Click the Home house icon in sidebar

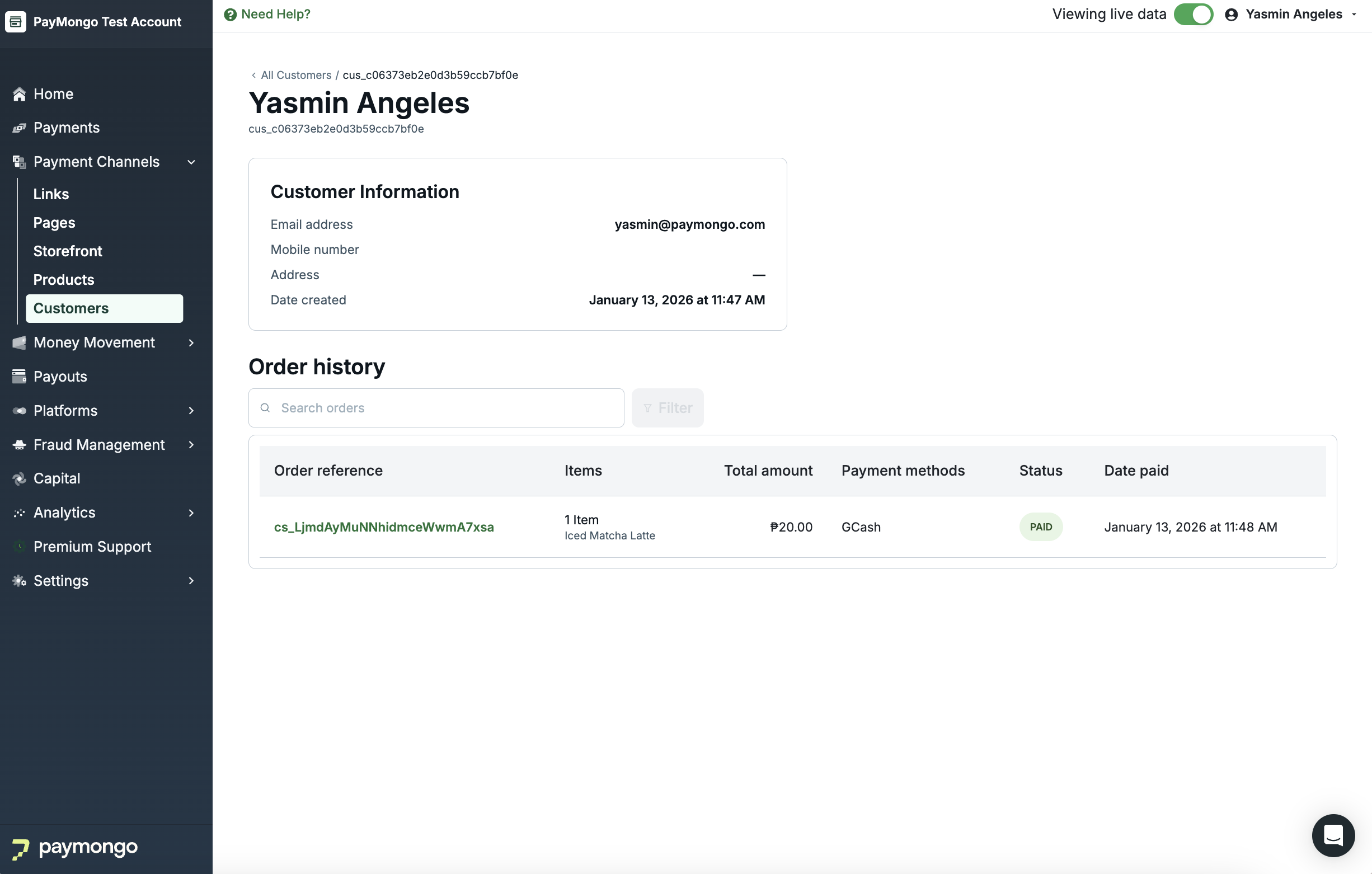[x=20, y=94]
